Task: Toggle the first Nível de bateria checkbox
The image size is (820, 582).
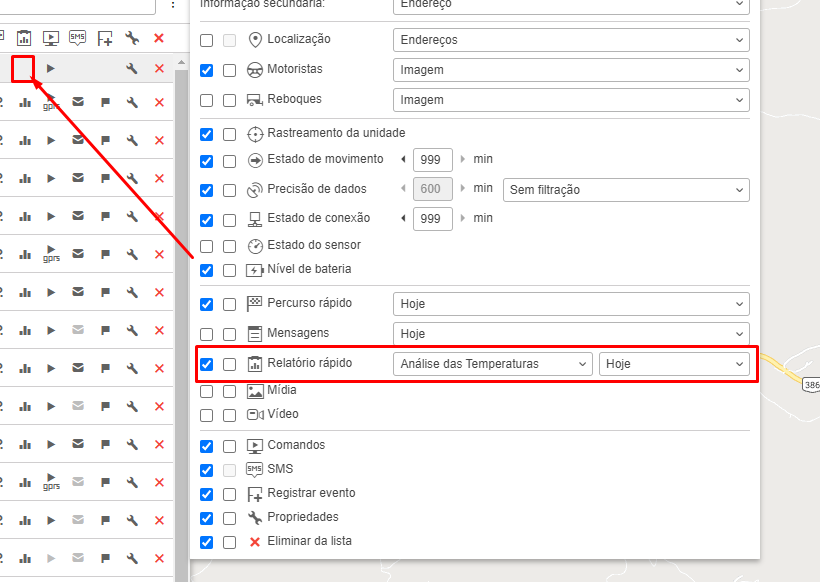Action: tap(207, 270)
